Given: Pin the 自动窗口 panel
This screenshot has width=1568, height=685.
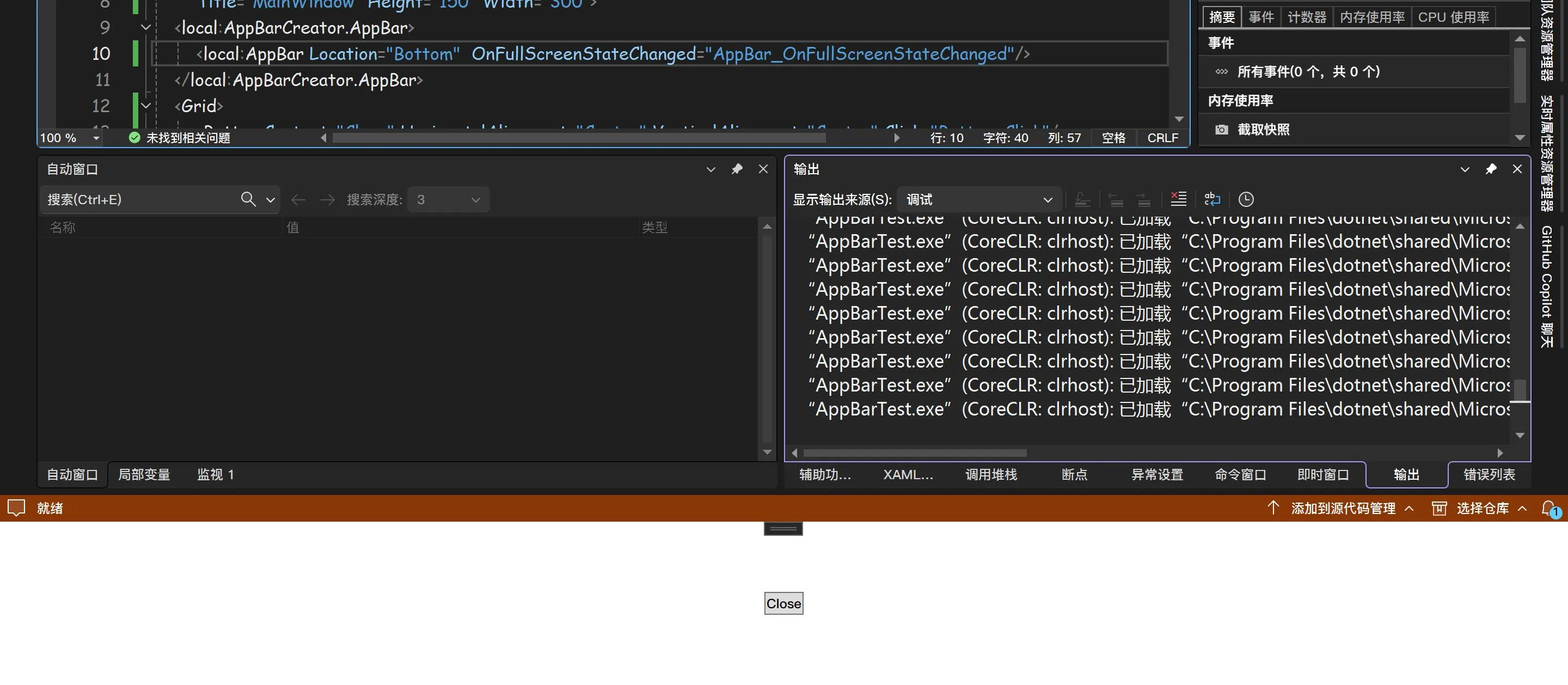Looking at the screenshot, I should pyautogui.click(x=737, y=169).
